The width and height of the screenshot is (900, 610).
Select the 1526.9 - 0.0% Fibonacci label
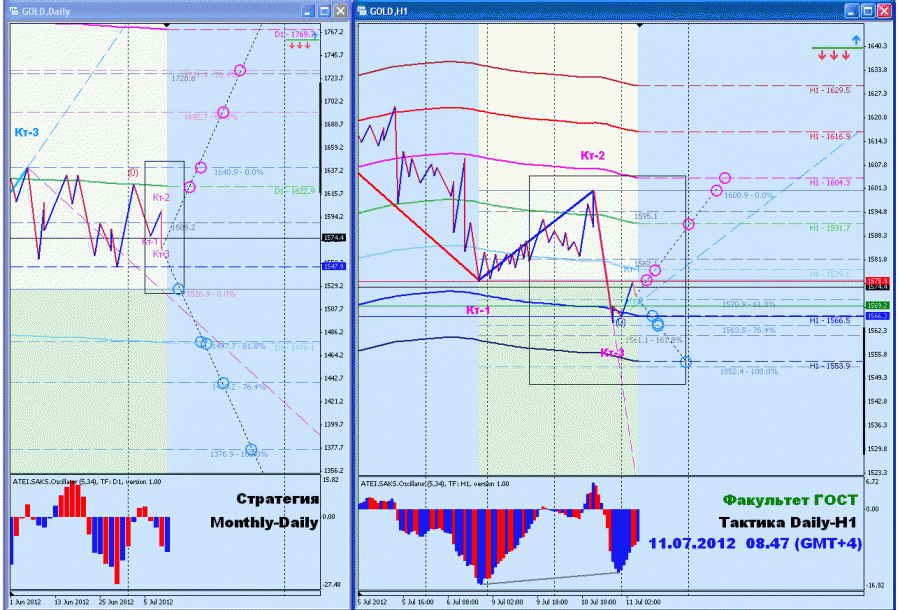[211, 294]
